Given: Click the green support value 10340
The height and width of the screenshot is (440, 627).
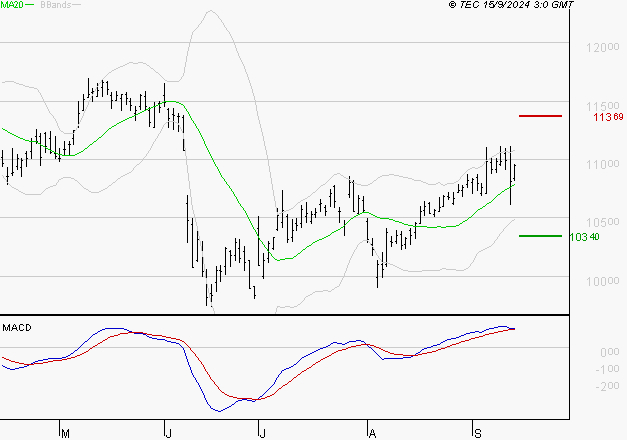Looking at the screenshot, I should 584,237.
